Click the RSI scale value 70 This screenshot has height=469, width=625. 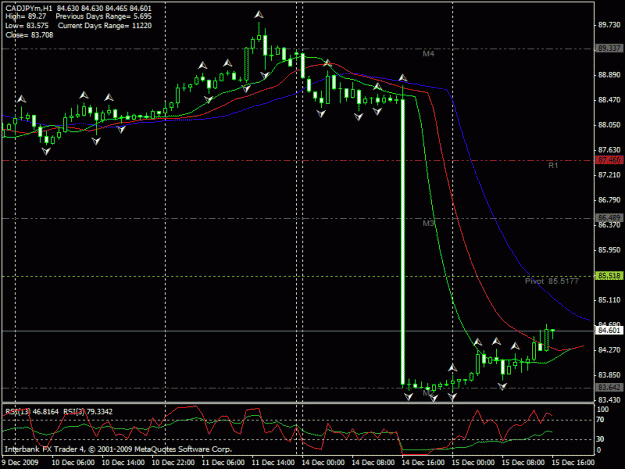[x=601, y=420]
